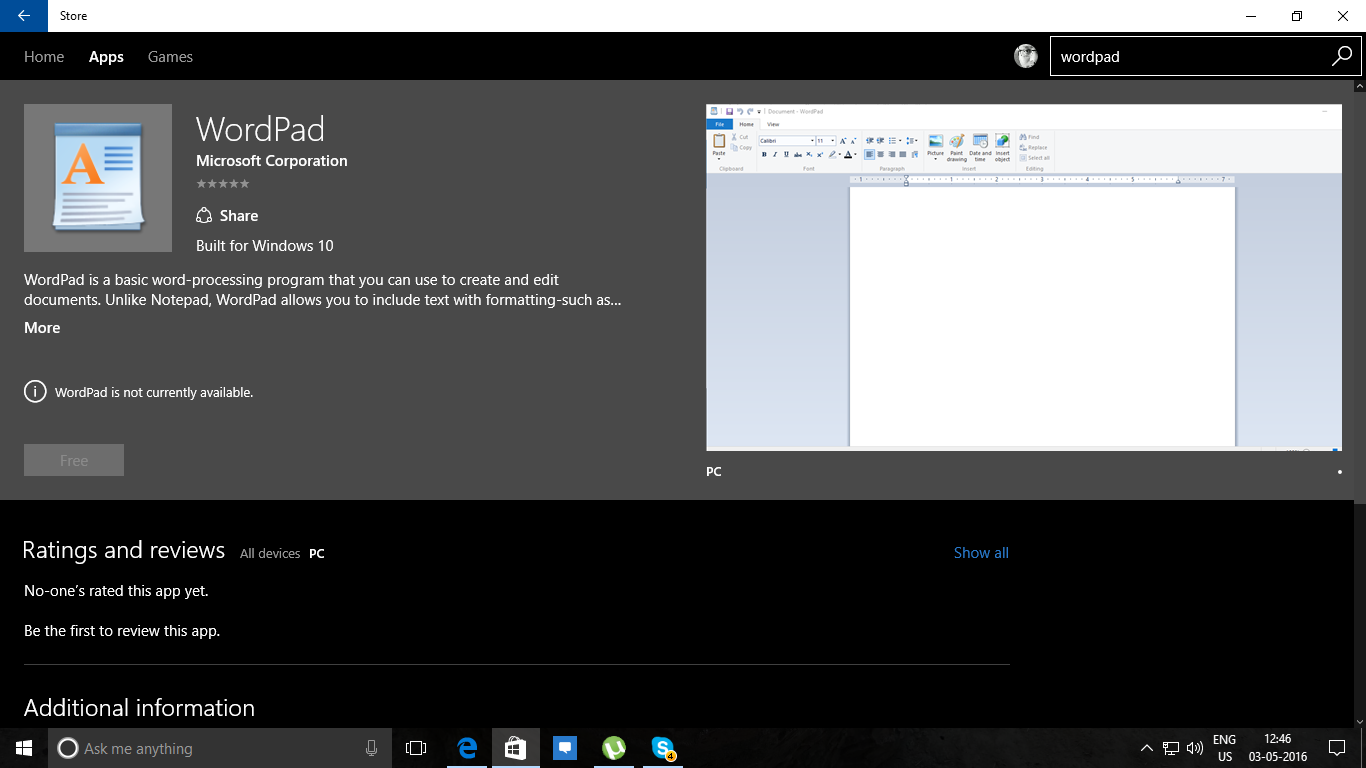Image resolution: width=1366 pixels, height=768 pixels.
Task: Minimize the Store window
Action: pyautogui.click(x=1251, y=16)
